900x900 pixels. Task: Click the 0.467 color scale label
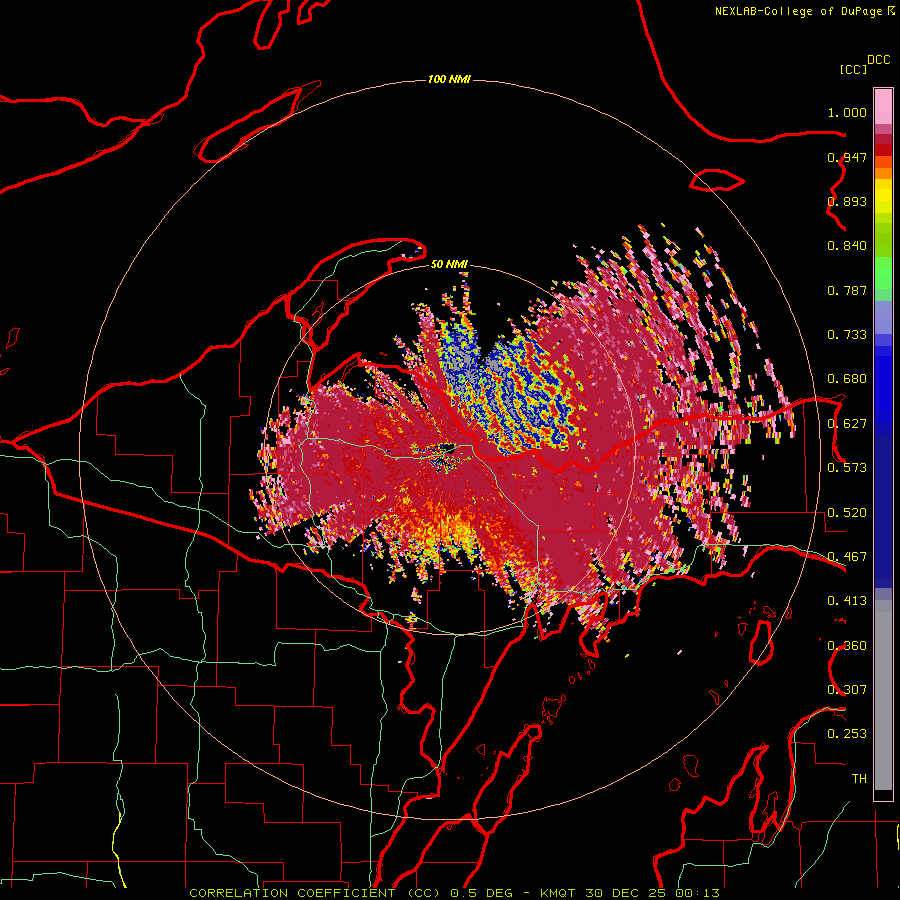(x=847, y=557)
